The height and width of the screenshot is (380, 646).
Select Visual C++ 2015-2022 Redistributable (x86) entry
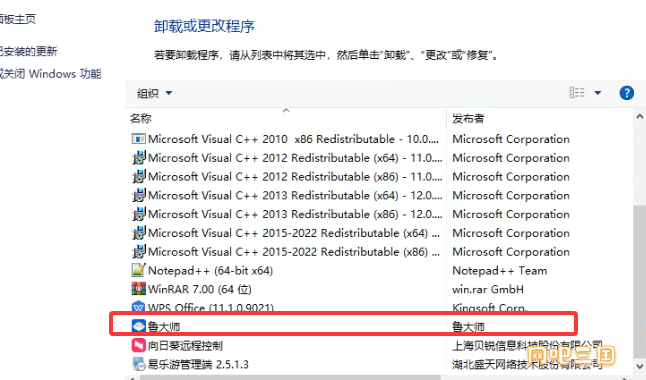[x=294, y=252]
